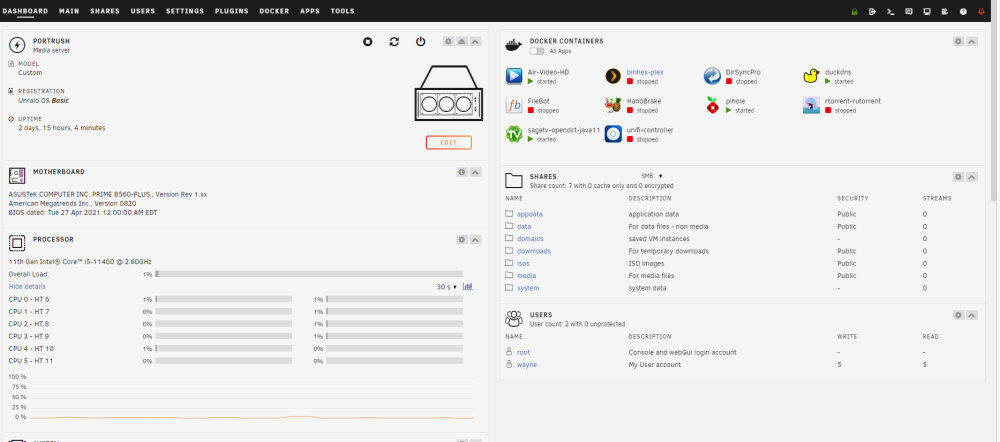The height and width of the screenshot is (442, 1000).
Task: Open the wayne user link
Action: [x=527, y=365]
